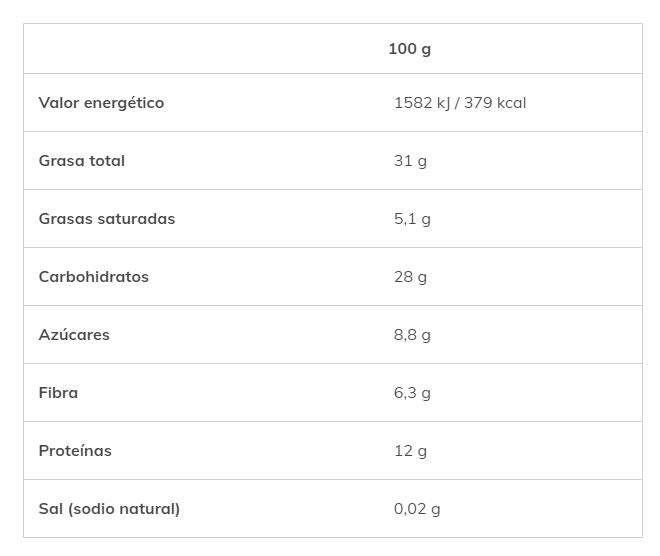
Task: Select the Valor energético row label
Action: point(101,103)
